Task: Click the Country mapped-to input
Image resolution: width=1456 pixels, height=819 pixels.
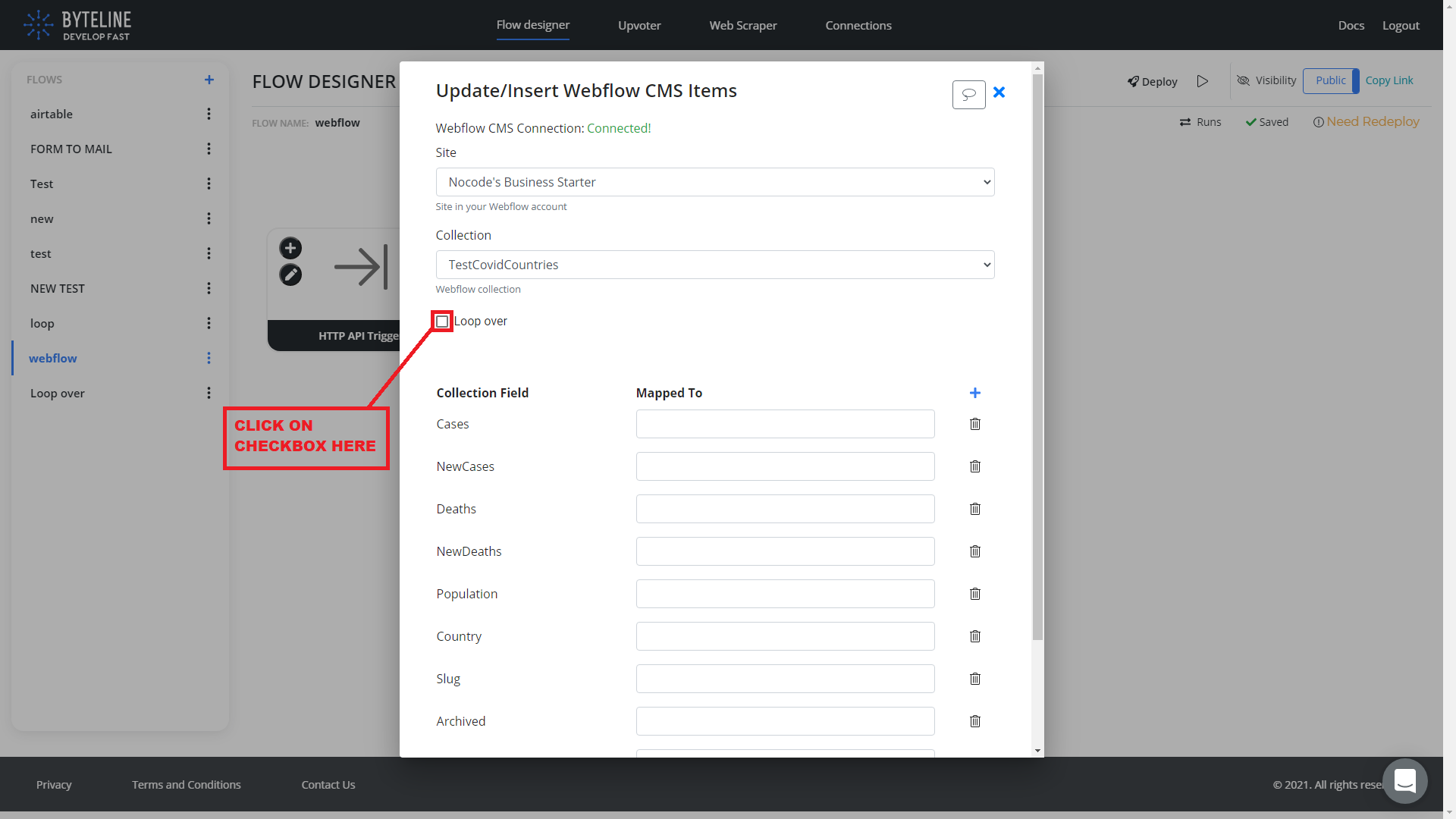Action: [x=786, y=636]
